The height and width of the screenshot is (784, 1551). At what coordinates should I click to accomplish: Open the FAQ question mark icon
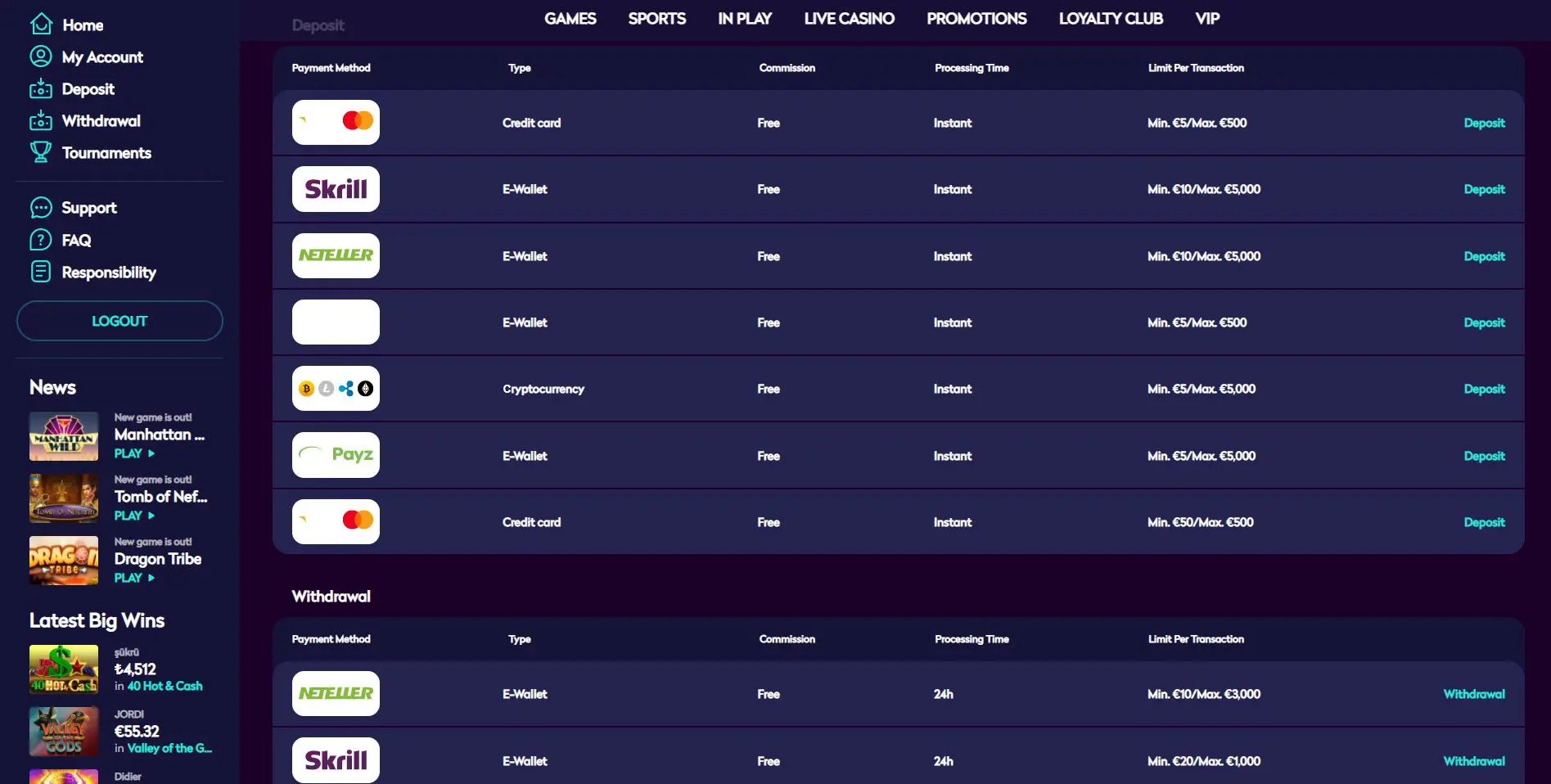tap(41, 240)
